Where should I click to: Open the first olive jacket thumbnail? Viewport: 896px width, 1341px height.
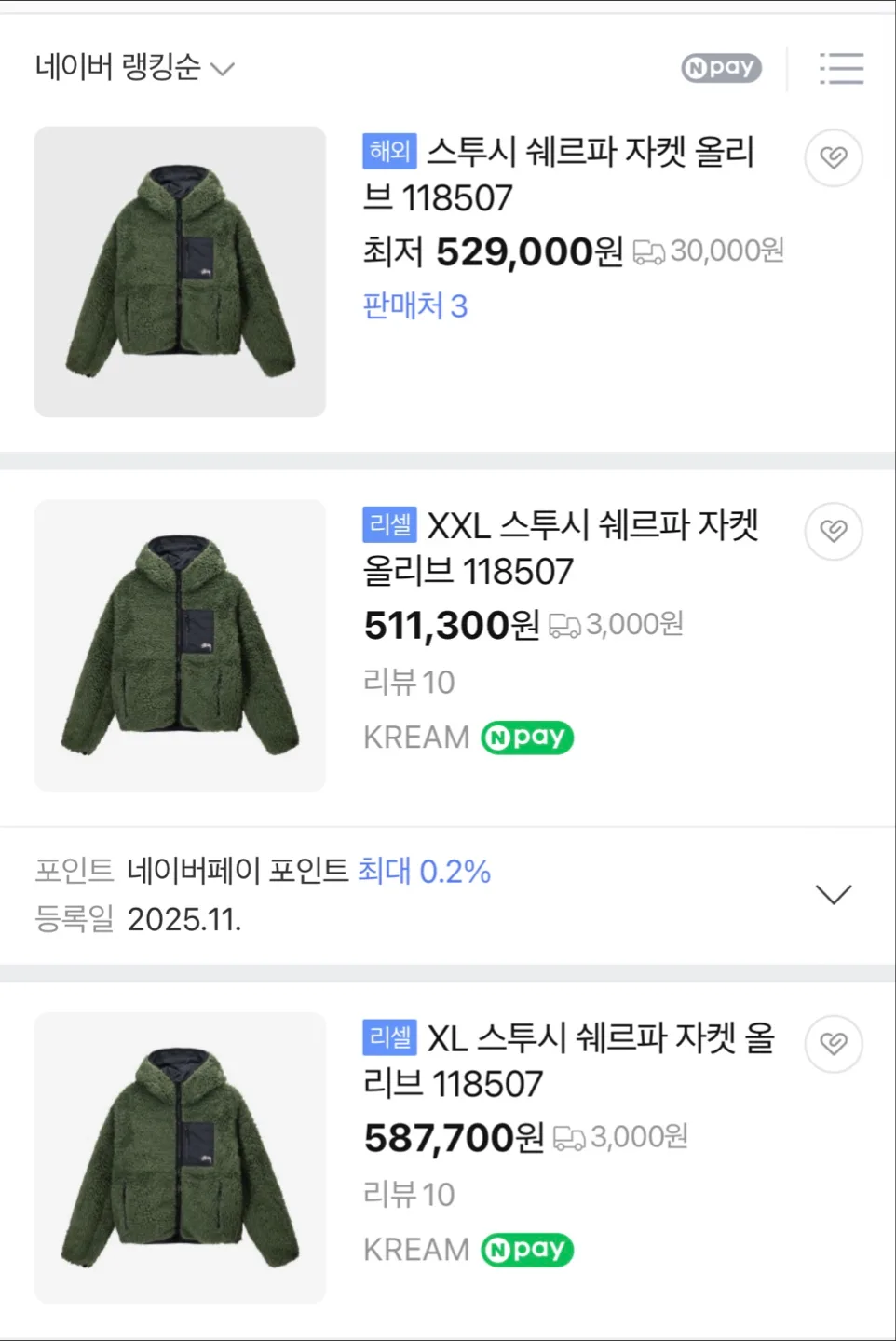point(180,272)
